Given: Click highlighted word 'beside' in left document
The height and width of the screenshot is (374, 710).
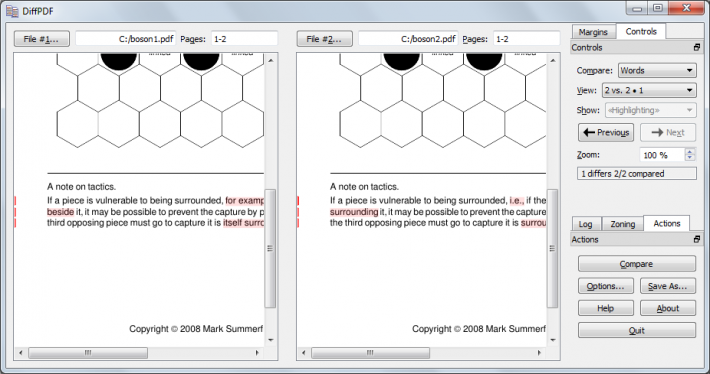Looking at the screenshot, I should pyautogui.click(x=60, y=212).
